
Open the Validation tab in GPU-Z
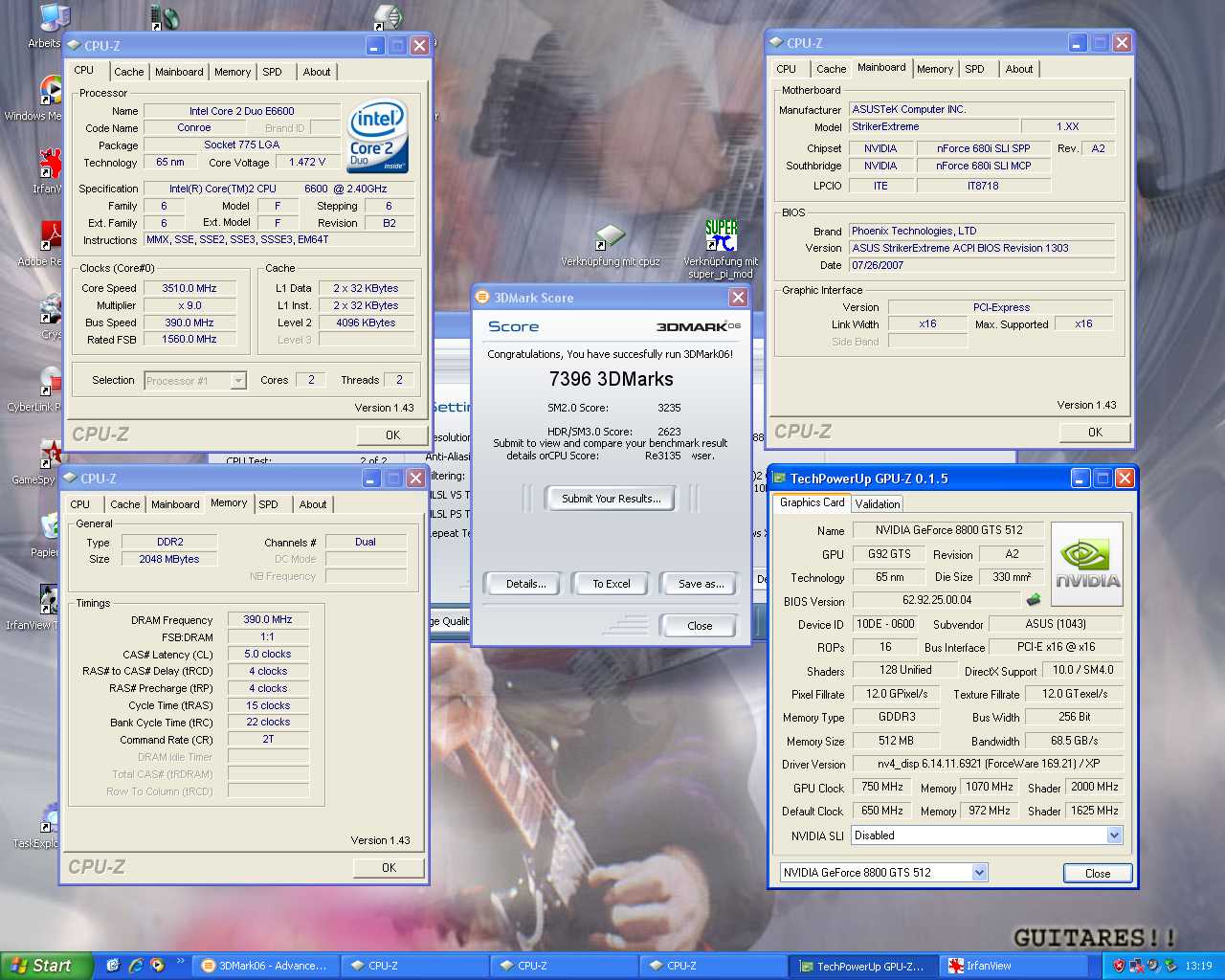click(x=878, y=504)
